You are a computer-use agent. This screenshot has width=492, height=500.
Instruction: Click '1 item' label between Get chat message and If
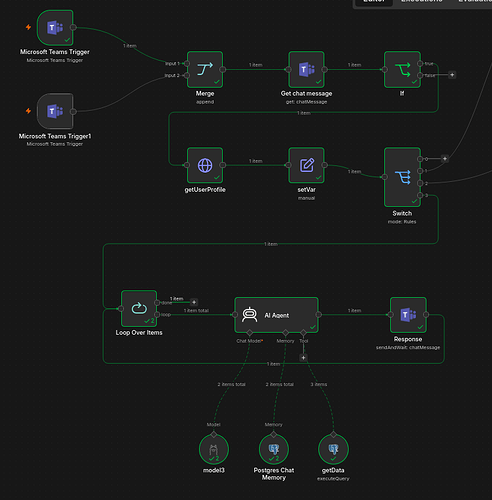coord(354,65)
